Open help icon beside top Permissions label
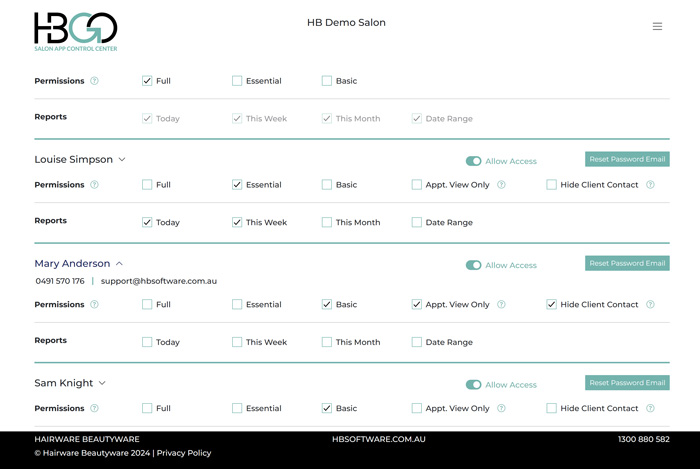 tap(94, 81)
